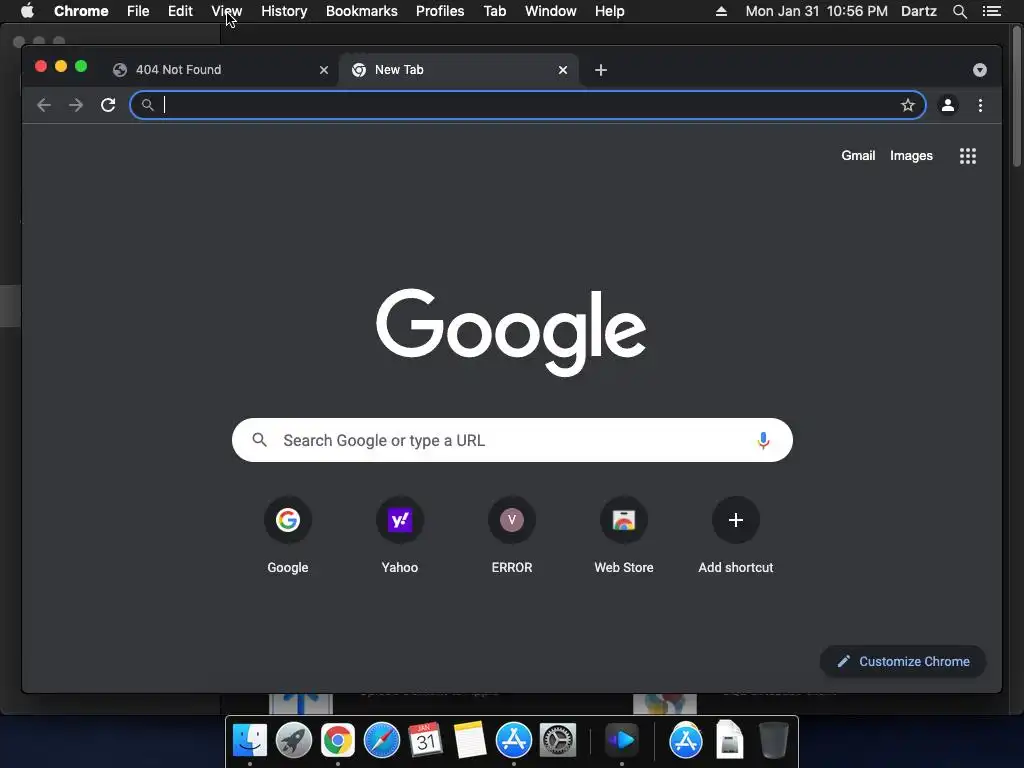This screenshot has width=1024, height=768.
Task: Open the Web Store shortcut
Action: click(624, 537)
